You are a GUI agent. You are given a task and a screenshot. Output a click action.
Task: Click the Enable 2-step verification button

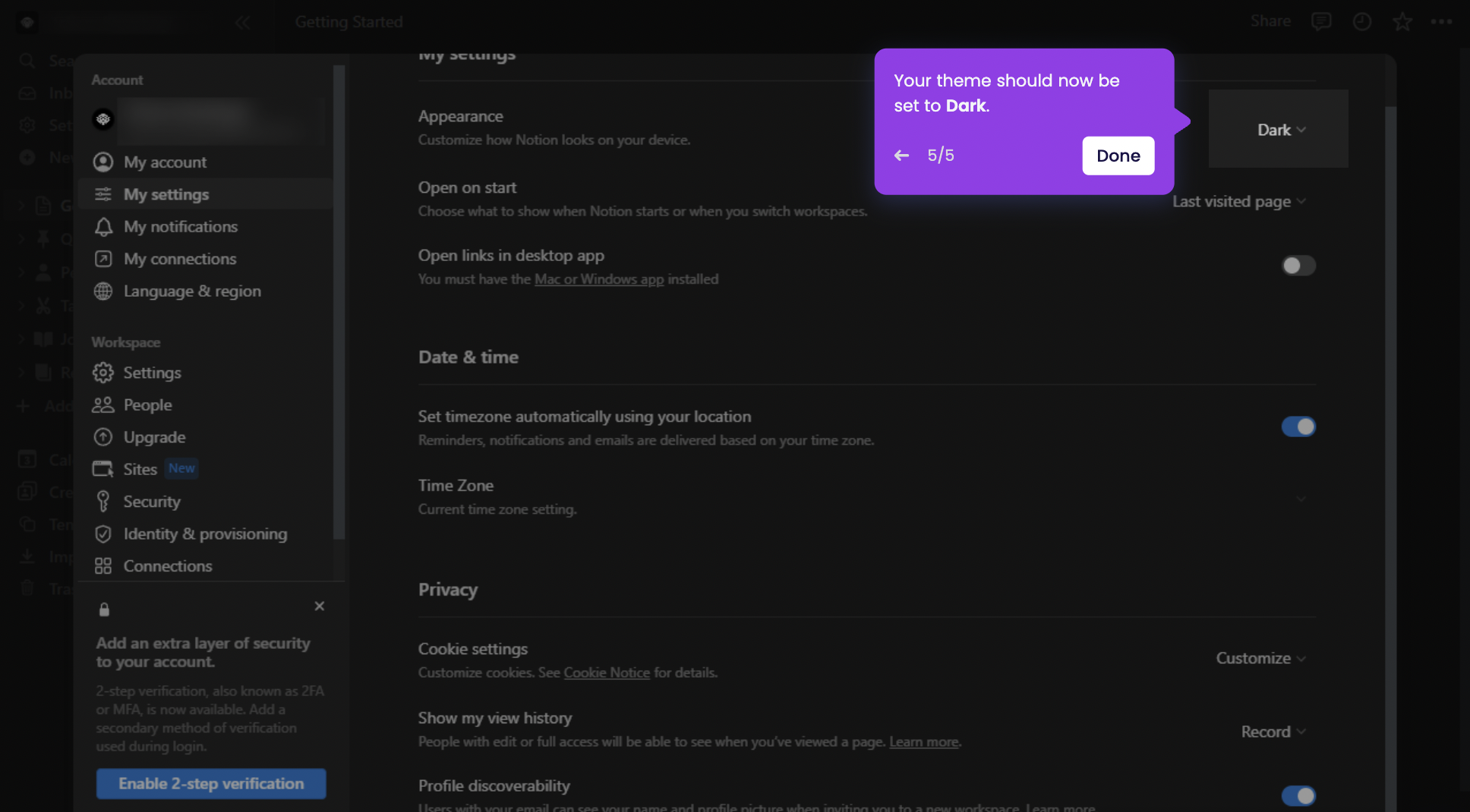point(210,783)
